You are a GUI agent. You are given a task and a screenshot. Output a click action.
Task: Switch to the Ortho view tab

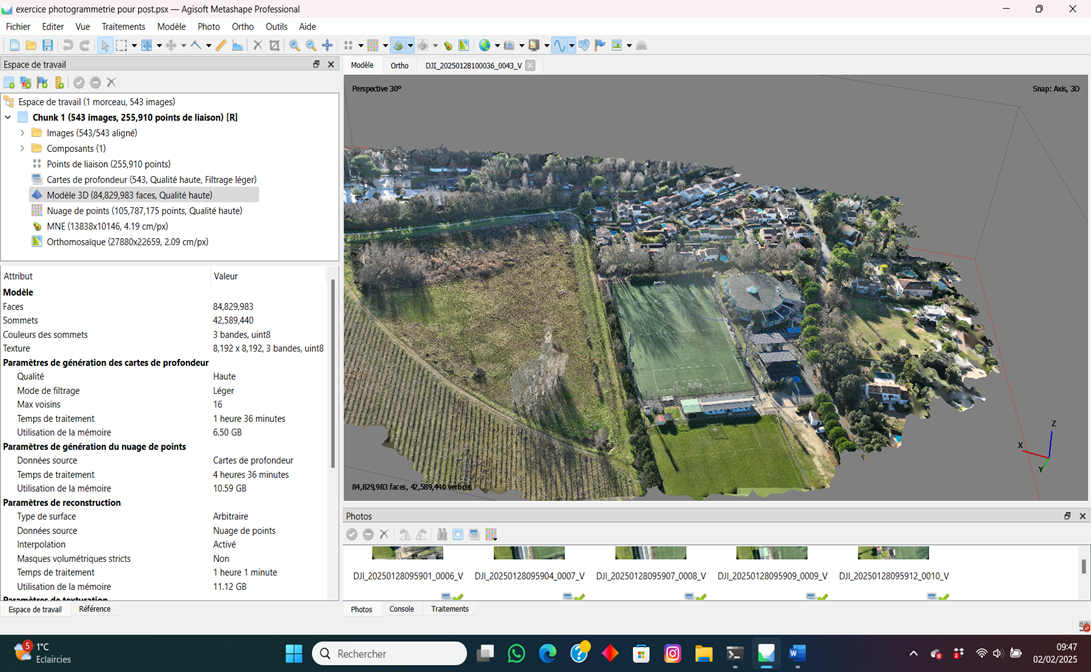pyautogui.click(x=399, y=65)
